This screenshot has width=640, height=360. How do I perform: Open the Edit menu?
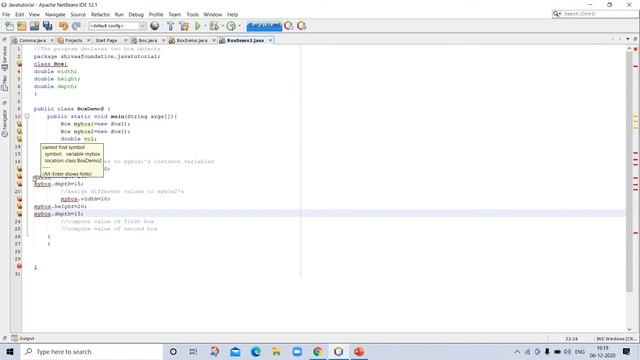(x=20, y=14)
